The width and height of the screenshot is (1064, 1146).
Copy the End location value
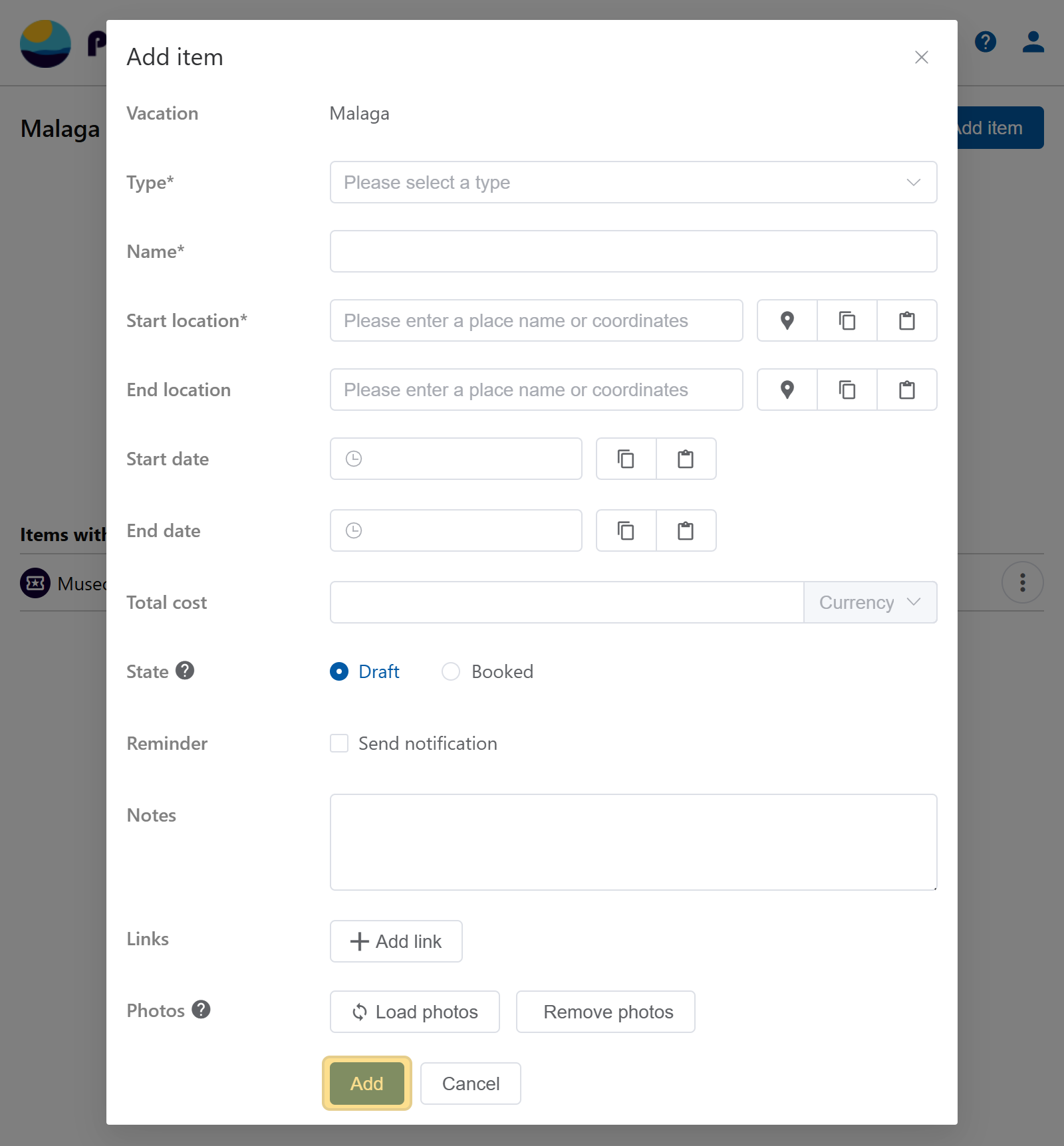click(x=847, y=390)
